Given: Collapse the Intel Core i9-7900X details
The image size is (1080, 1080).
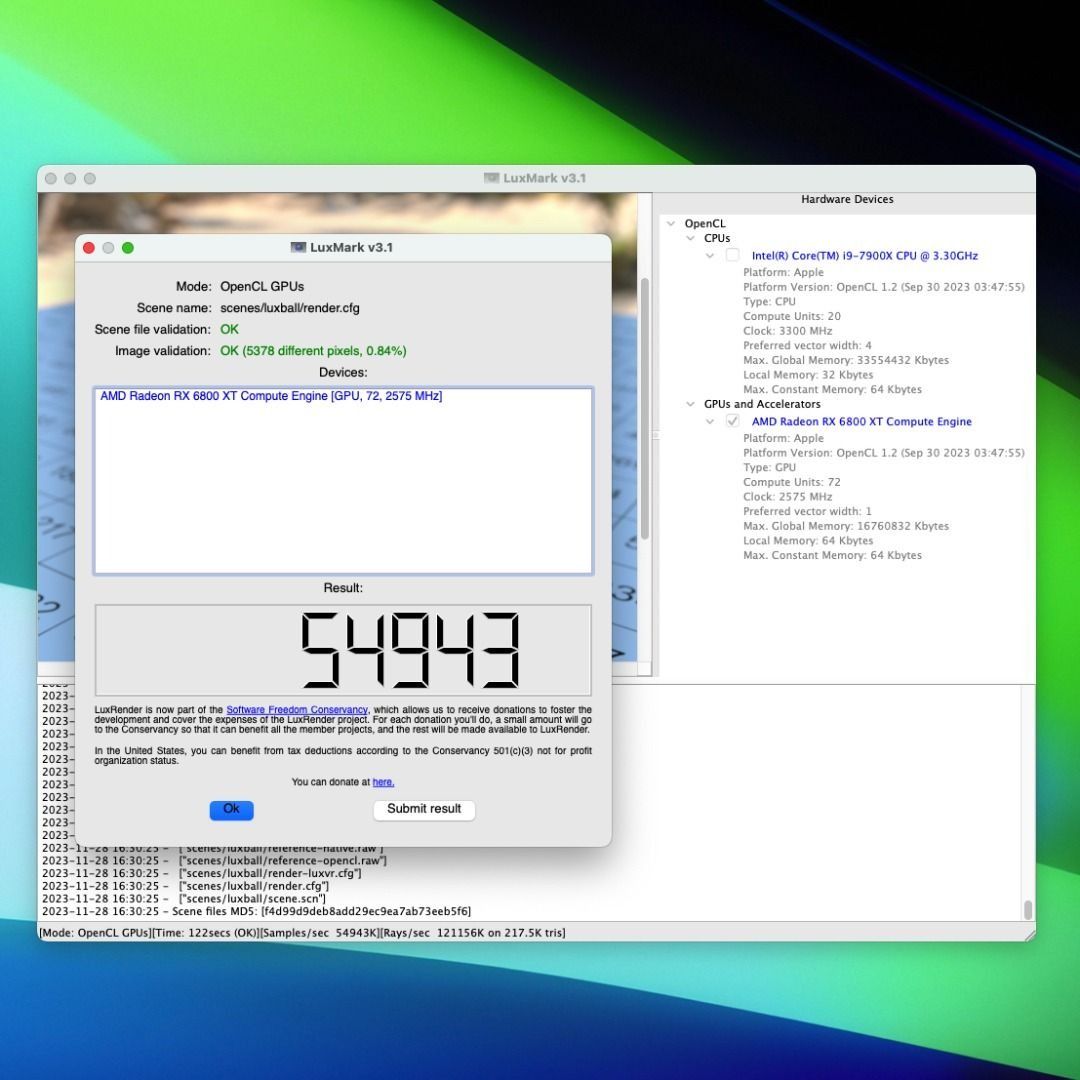Looking at the screenshot, I should click(x=710, y=256).
